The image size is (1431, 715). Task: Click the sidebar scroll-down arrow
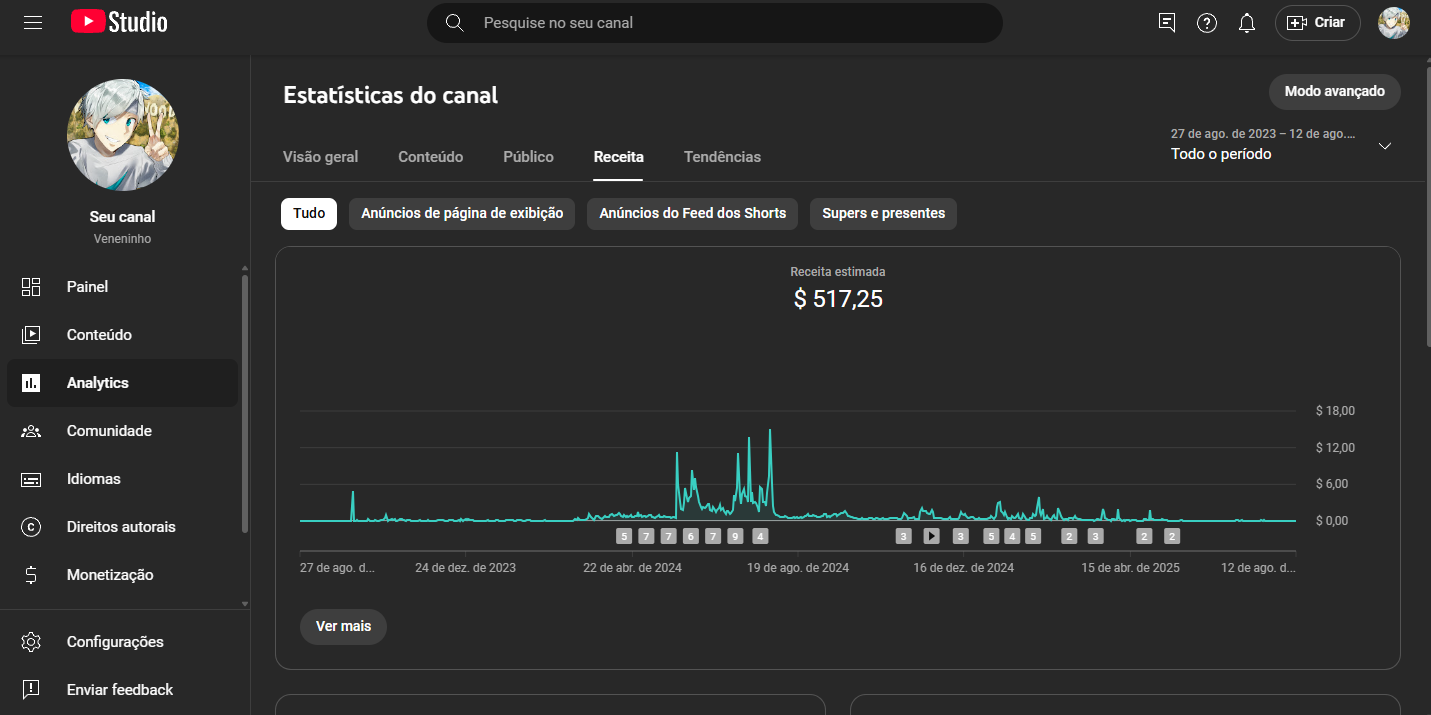(245, 604)
